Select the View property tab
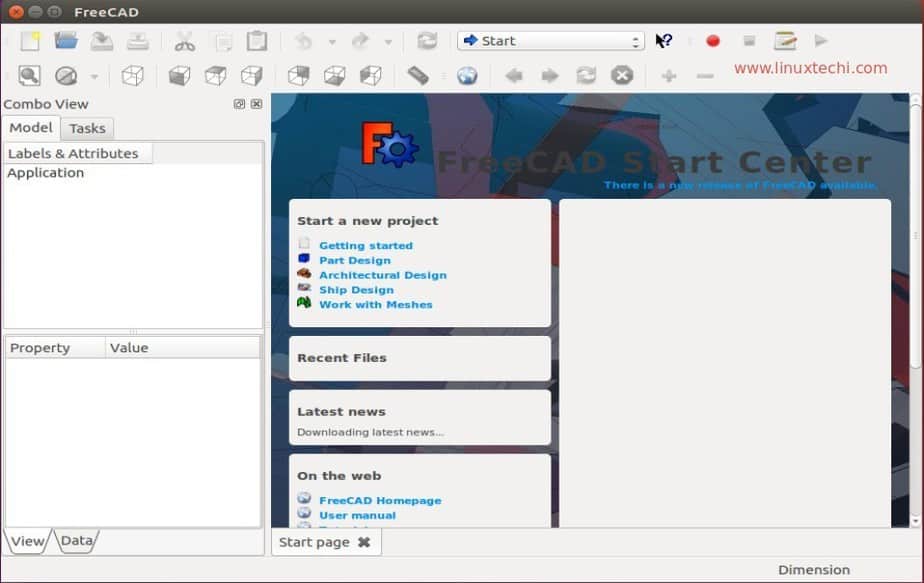 [27, 541]
